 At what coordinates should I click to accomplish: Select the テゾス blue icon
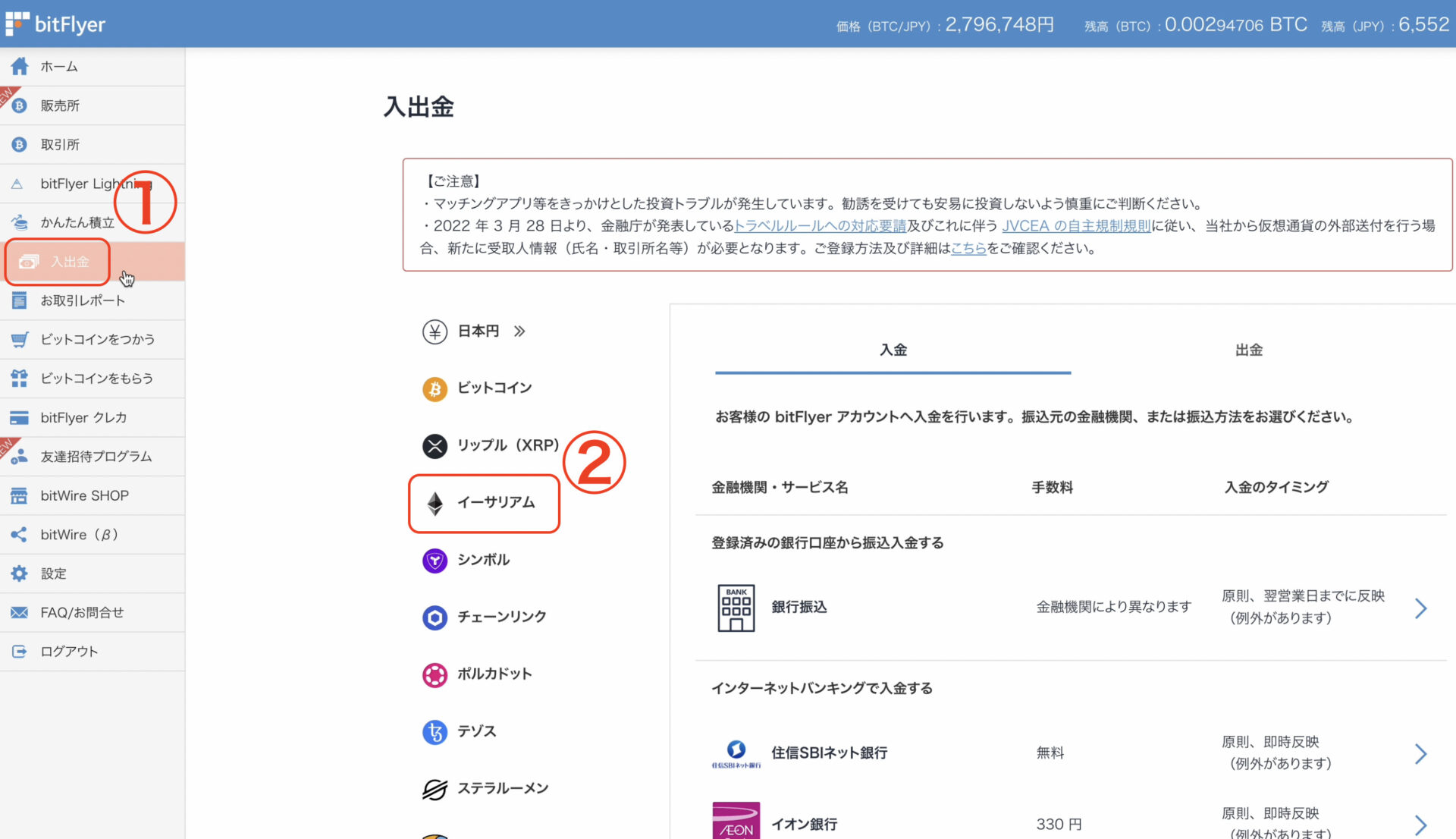click(435, 731)
